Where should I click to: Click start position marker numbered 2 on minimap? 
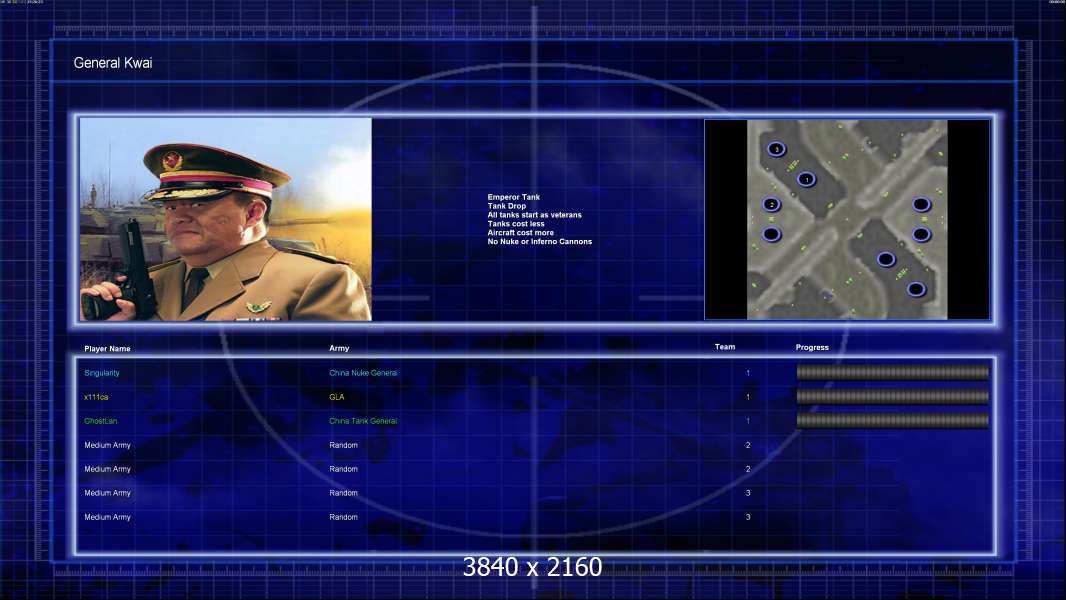[771, 204]
